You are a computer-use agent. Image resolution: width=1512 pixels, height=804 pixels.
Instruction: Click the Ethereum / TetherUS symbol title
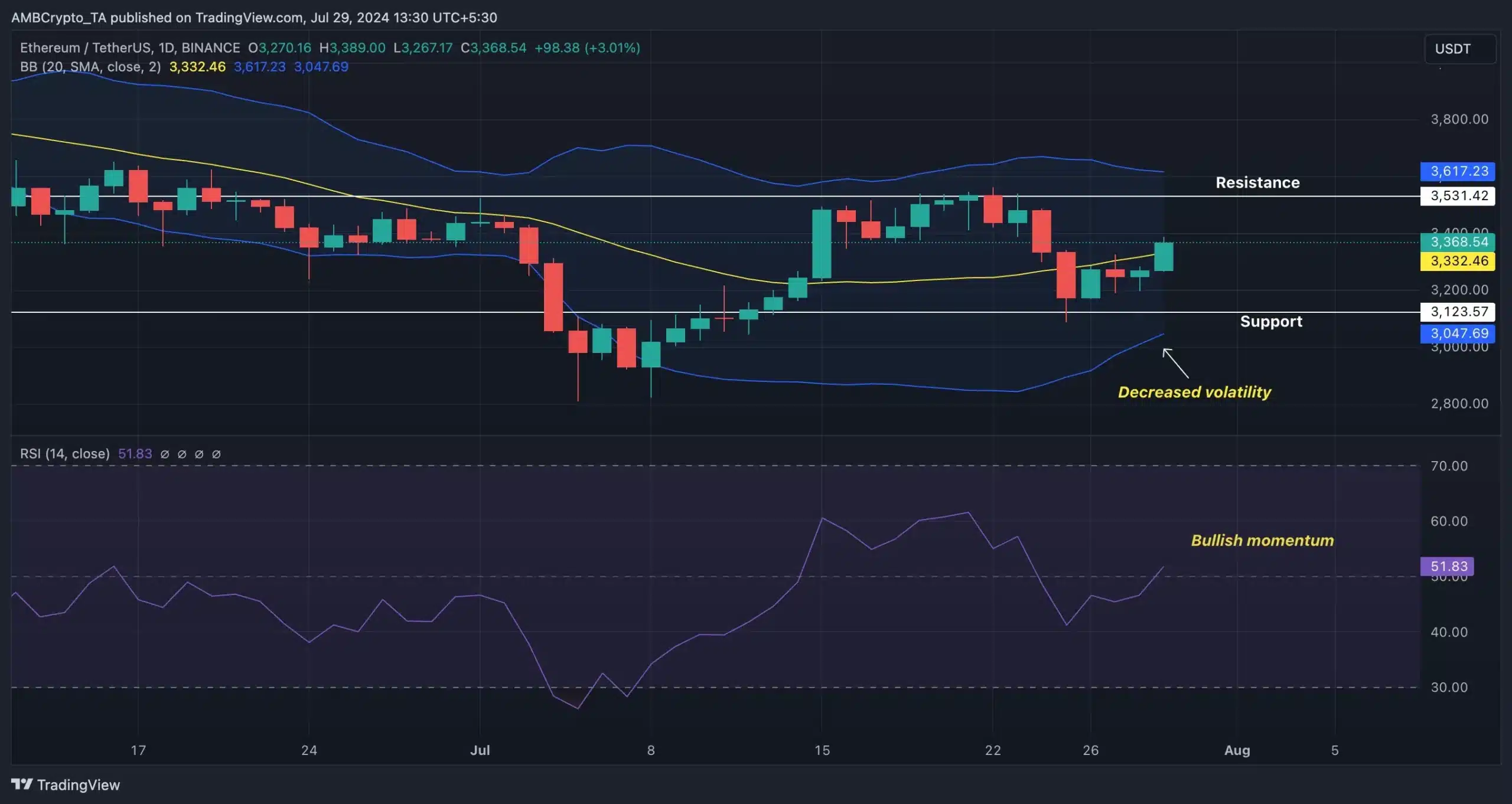[130, 48]
